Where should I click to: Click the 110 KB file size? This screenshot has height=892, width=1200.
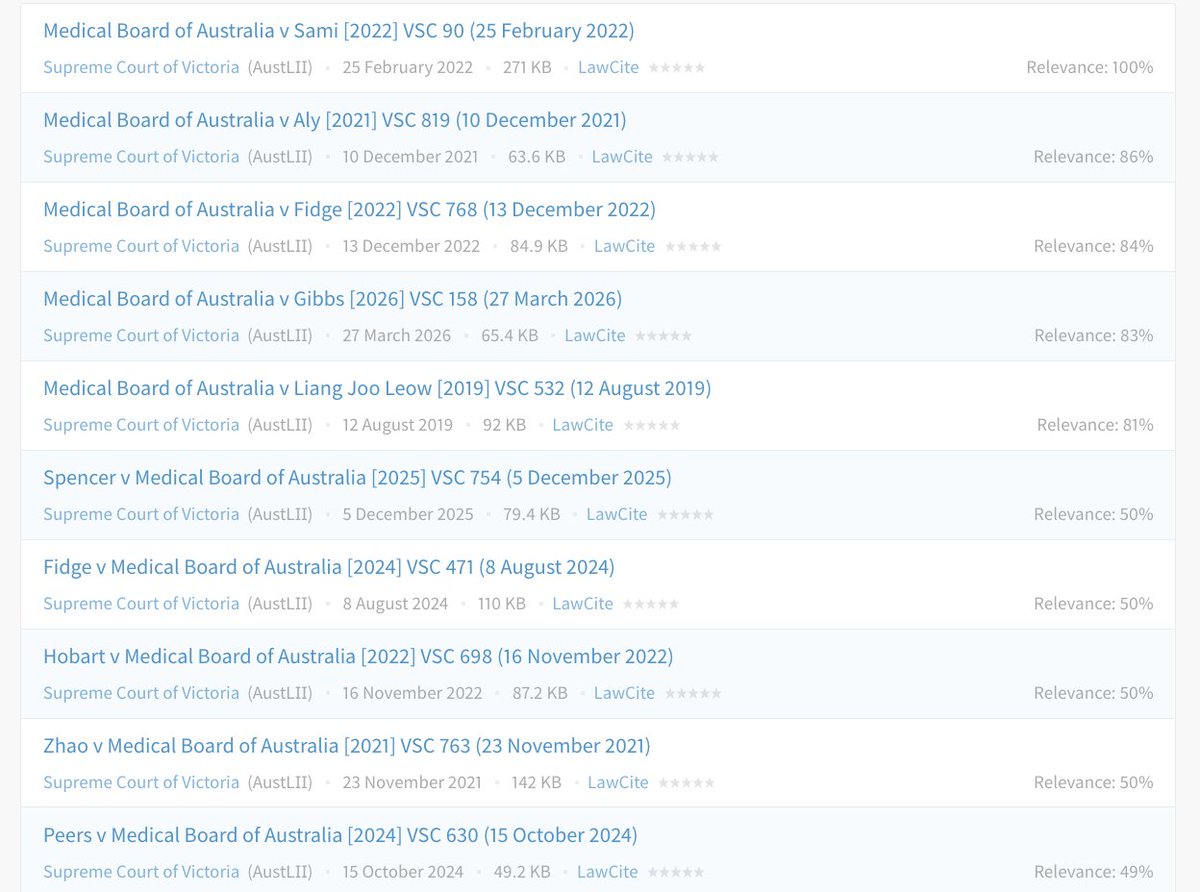(x=502, y=603)
